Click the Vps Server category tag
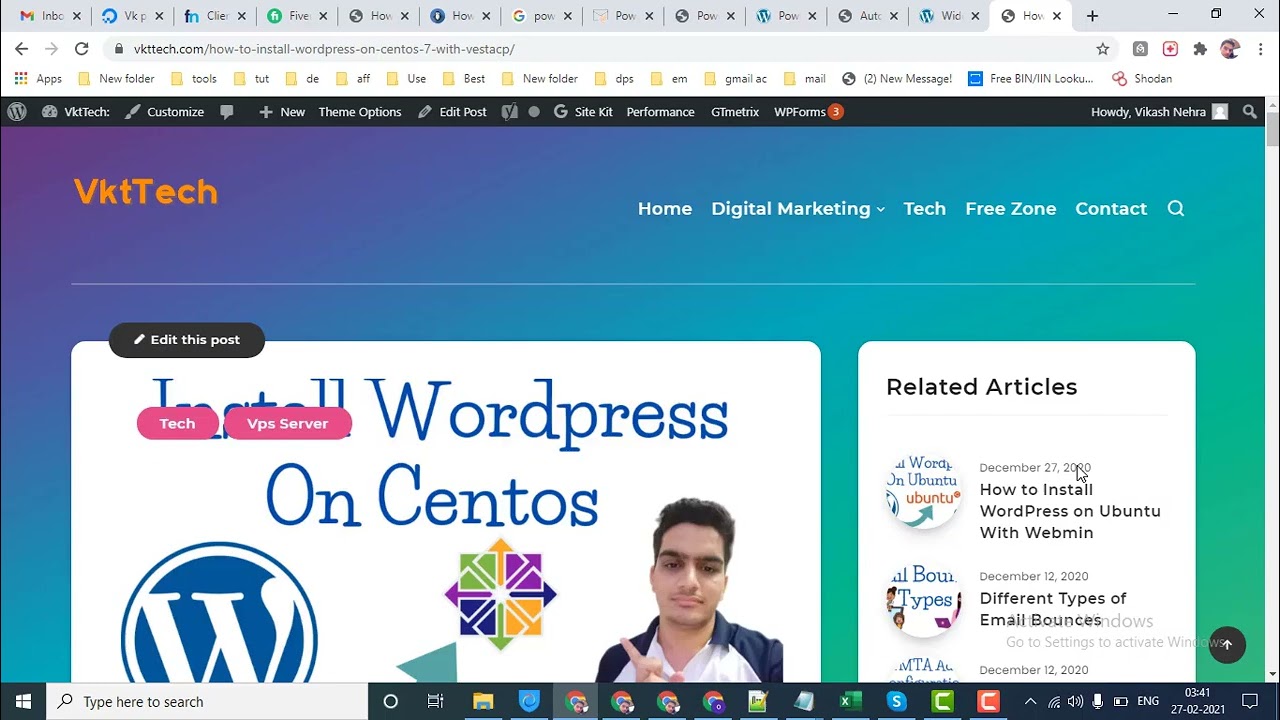1280x720 pixels. click(287, 423)
